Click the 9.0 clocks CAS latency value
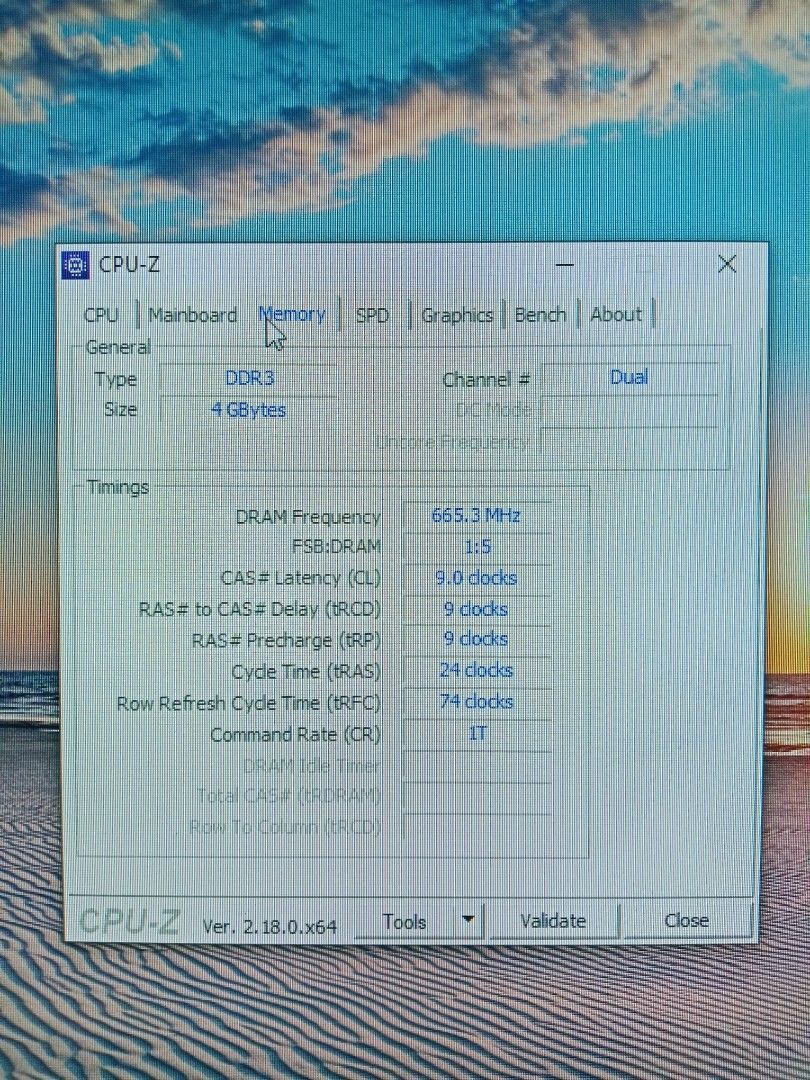Screen dimensions: 810x1080 coord(476,579)
